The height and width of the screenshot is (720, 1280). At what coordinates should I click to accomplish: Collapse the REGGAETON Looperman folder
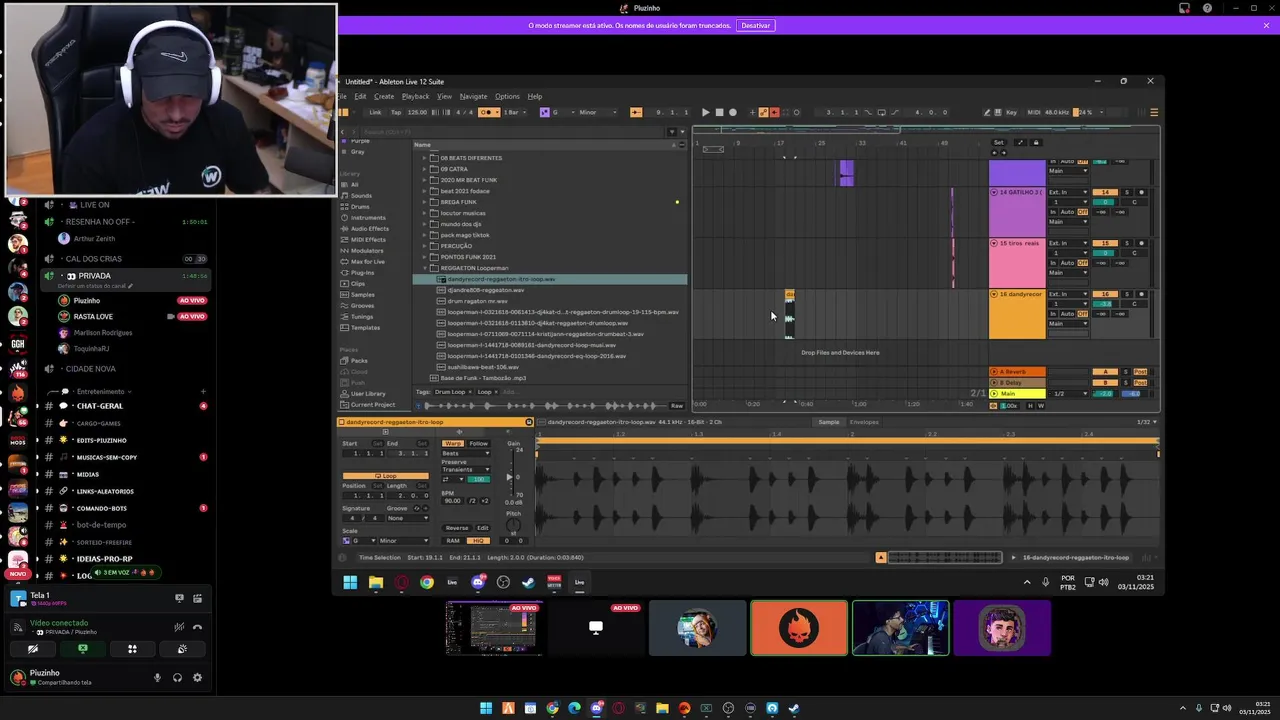[x=424, y=268]
